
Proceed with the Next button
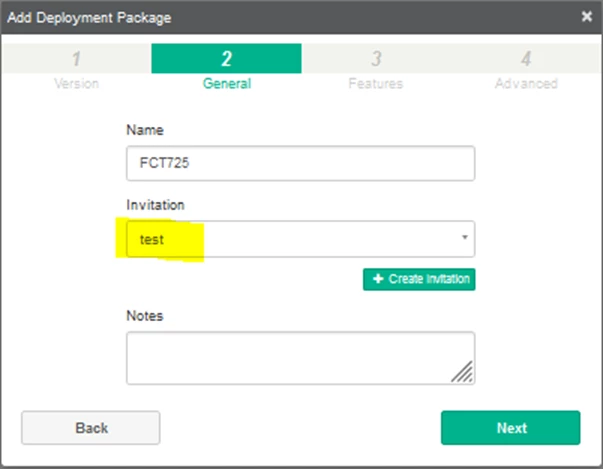[x=510, y=428]
